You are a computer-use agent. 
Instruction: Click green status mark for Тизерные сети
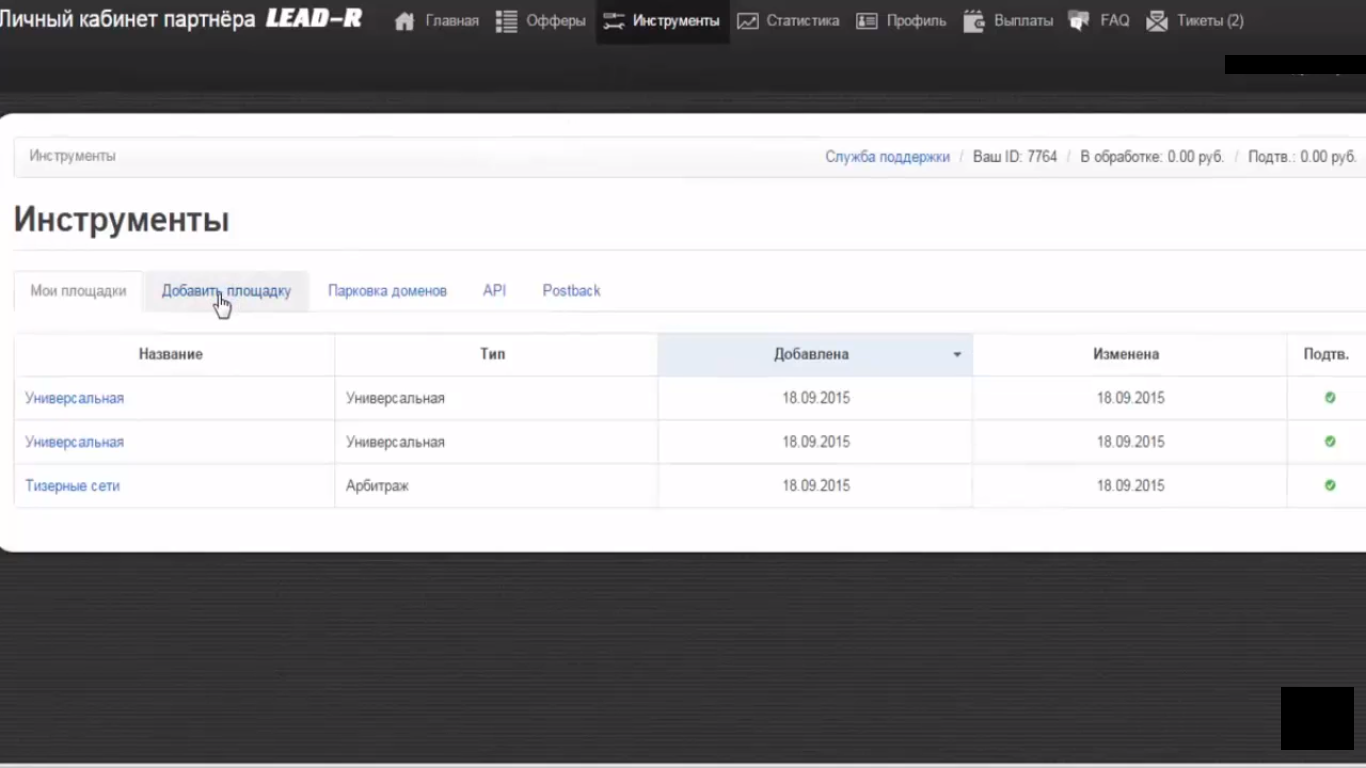tap(1330, 485)
